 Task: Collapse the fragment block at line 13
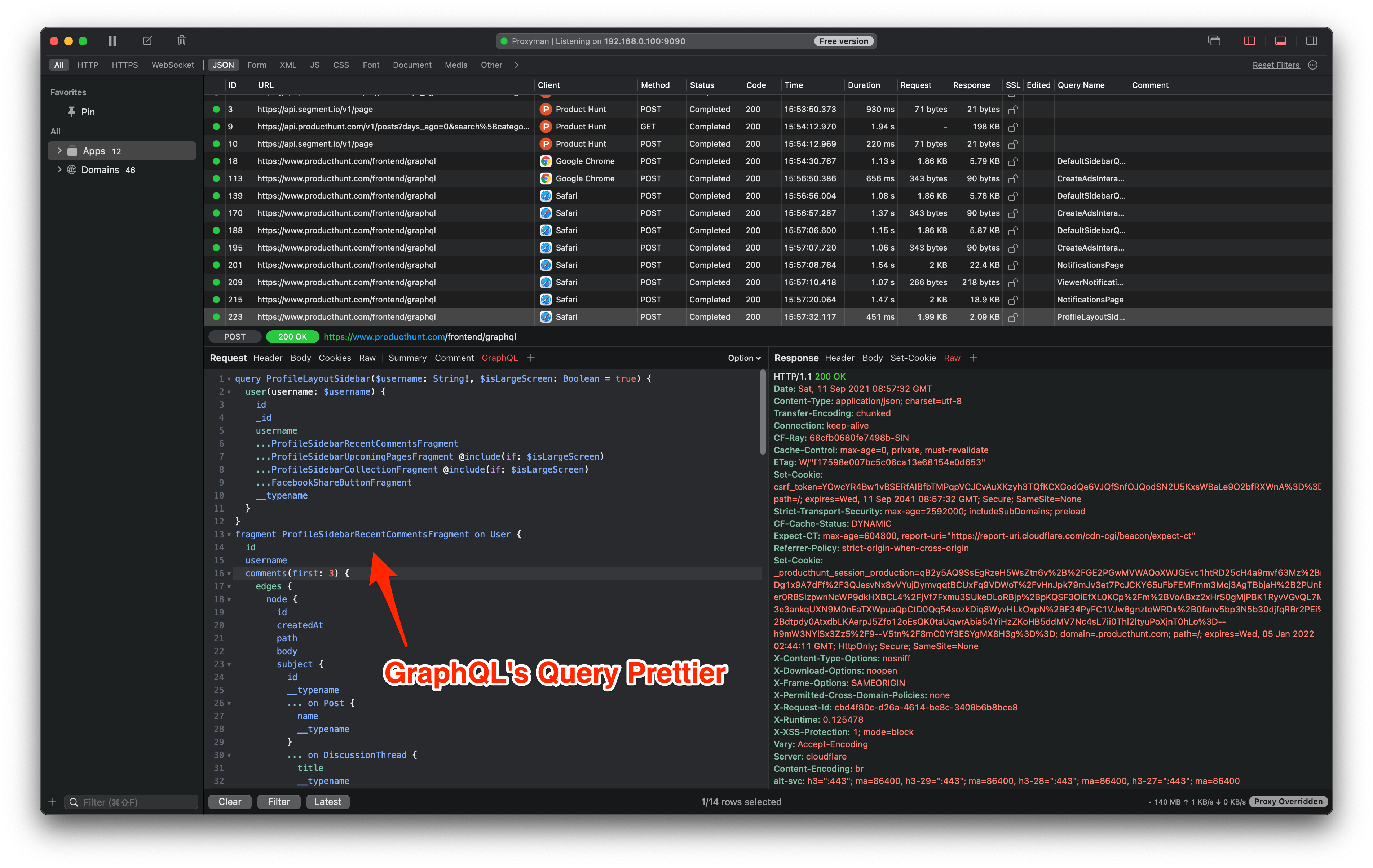coord(229,535)
